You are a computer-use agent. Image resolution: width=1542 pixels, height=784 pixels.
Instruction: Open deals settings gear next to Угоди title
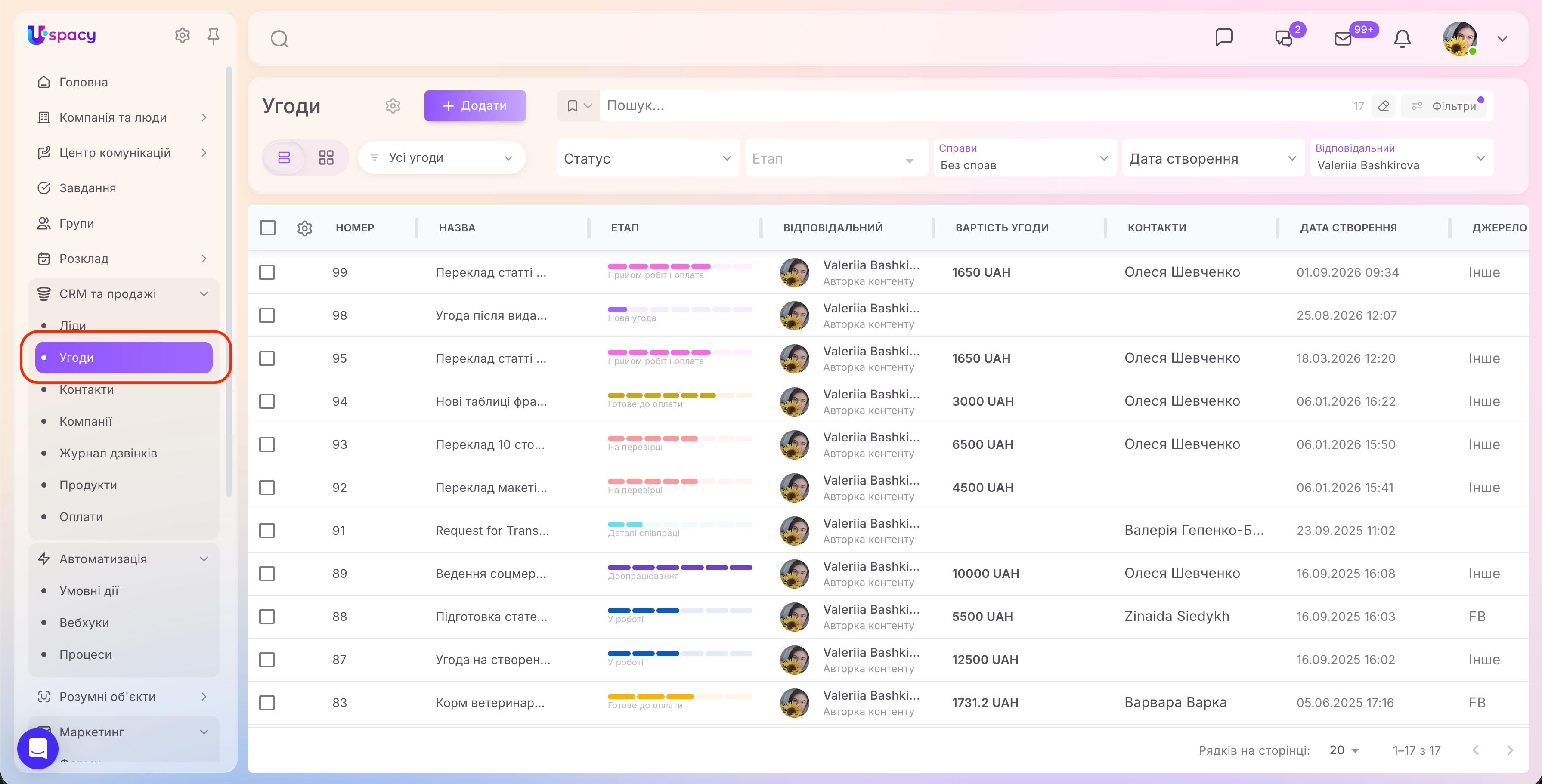point(393,106)
